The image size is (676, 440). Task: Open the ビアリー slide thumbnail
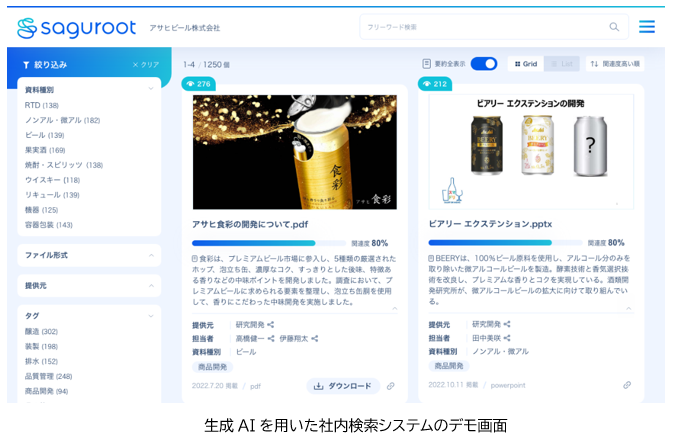click(x=531, y=152)
